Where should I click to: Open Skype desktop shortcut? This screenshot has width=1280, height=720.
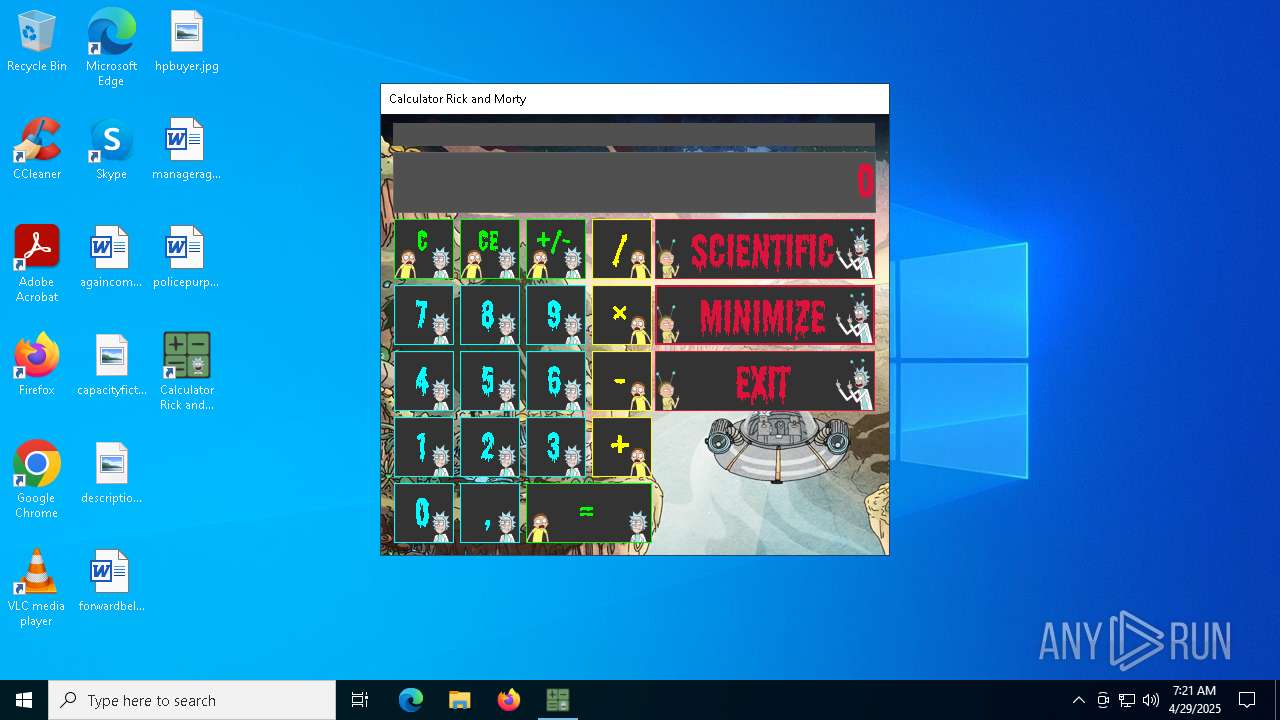point(111,150)
